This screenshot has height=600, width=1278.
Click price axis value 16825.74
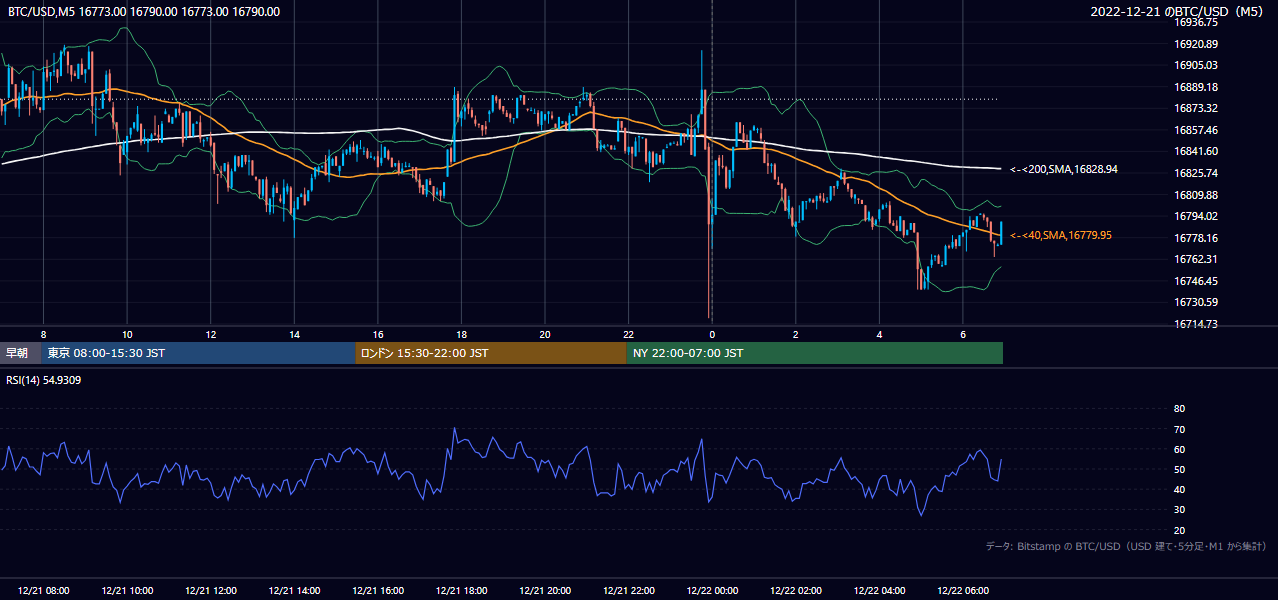click(x=1196, y=173)
